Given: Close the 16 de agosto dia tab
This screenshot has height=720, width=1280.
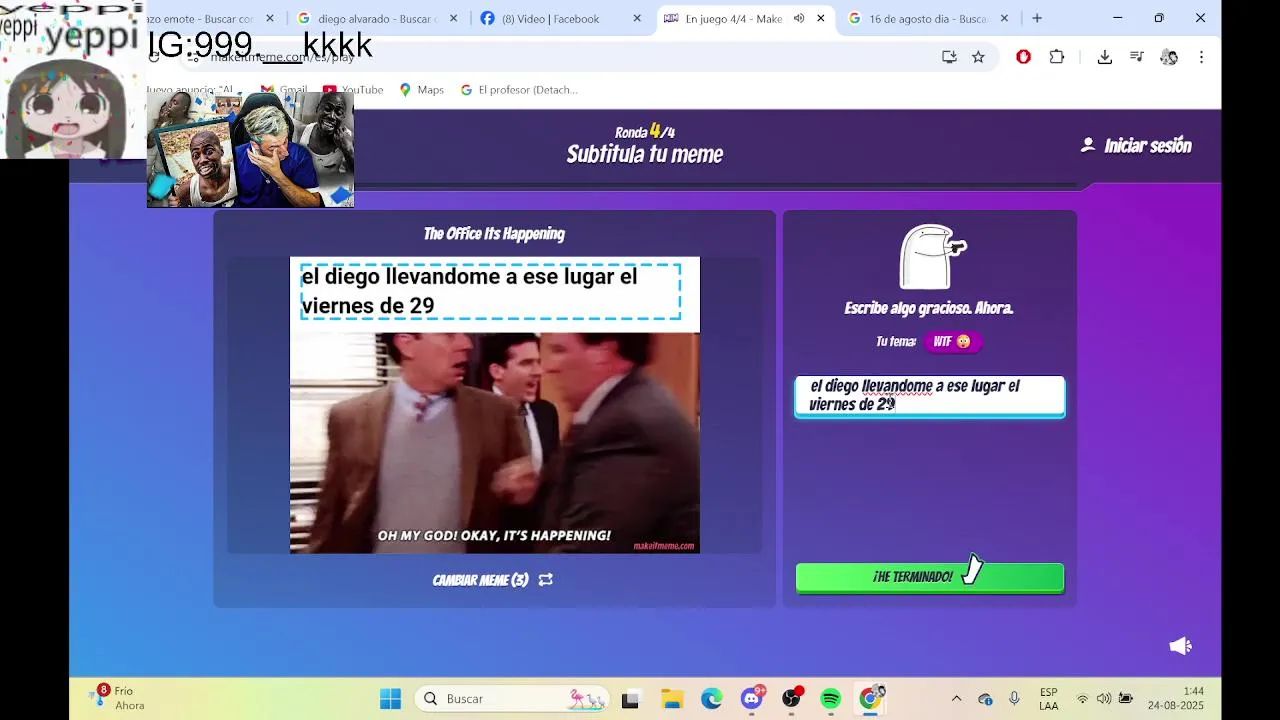Looking at the screenshot, I should tap(1004, 18).
